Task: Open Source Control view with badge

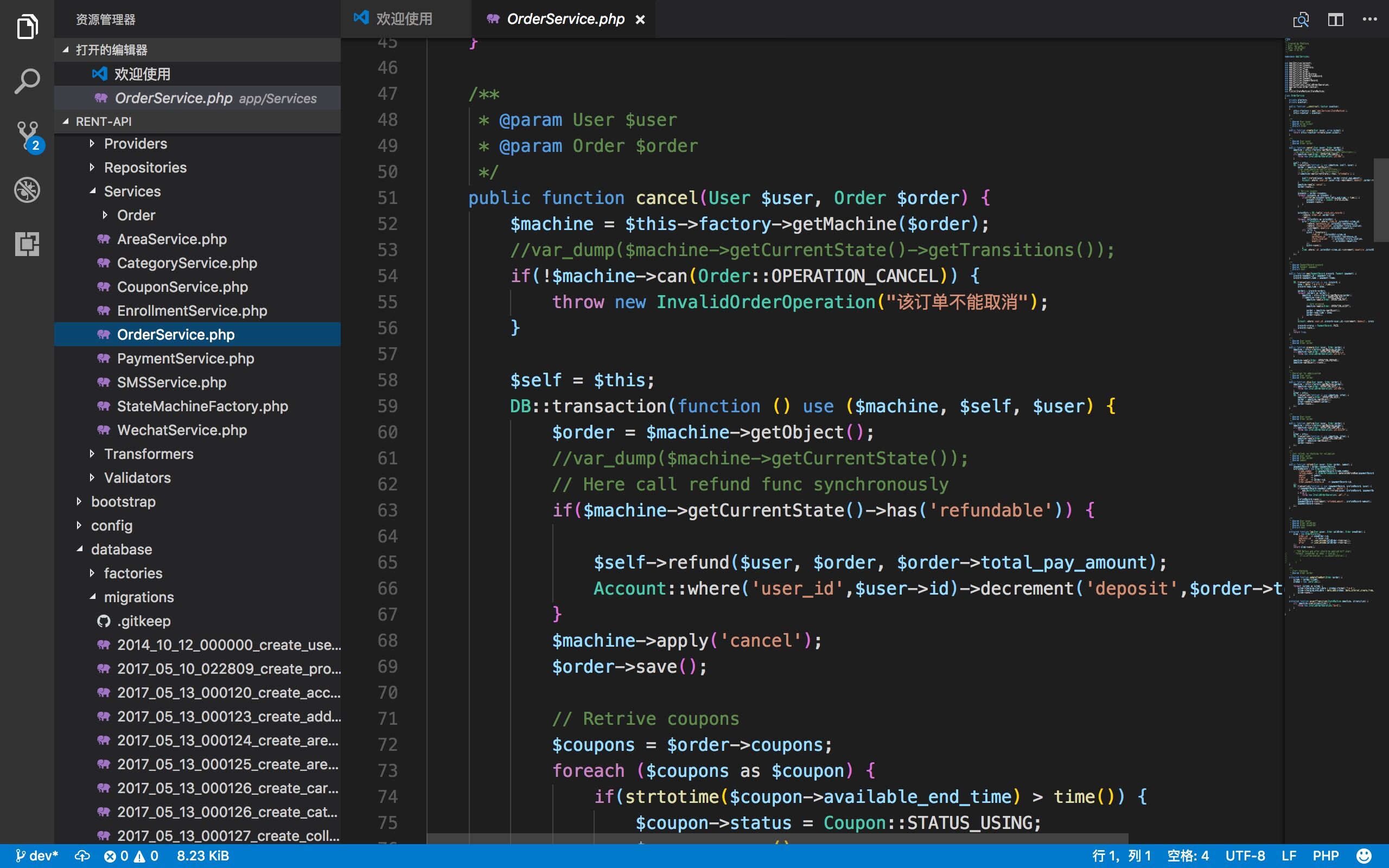Action: pos(27,136)
